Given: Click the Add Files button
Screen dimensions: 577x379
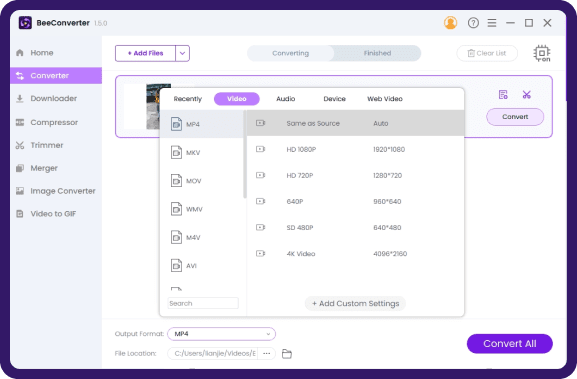Looking at the screenshot, I should [x=145, y=53].
